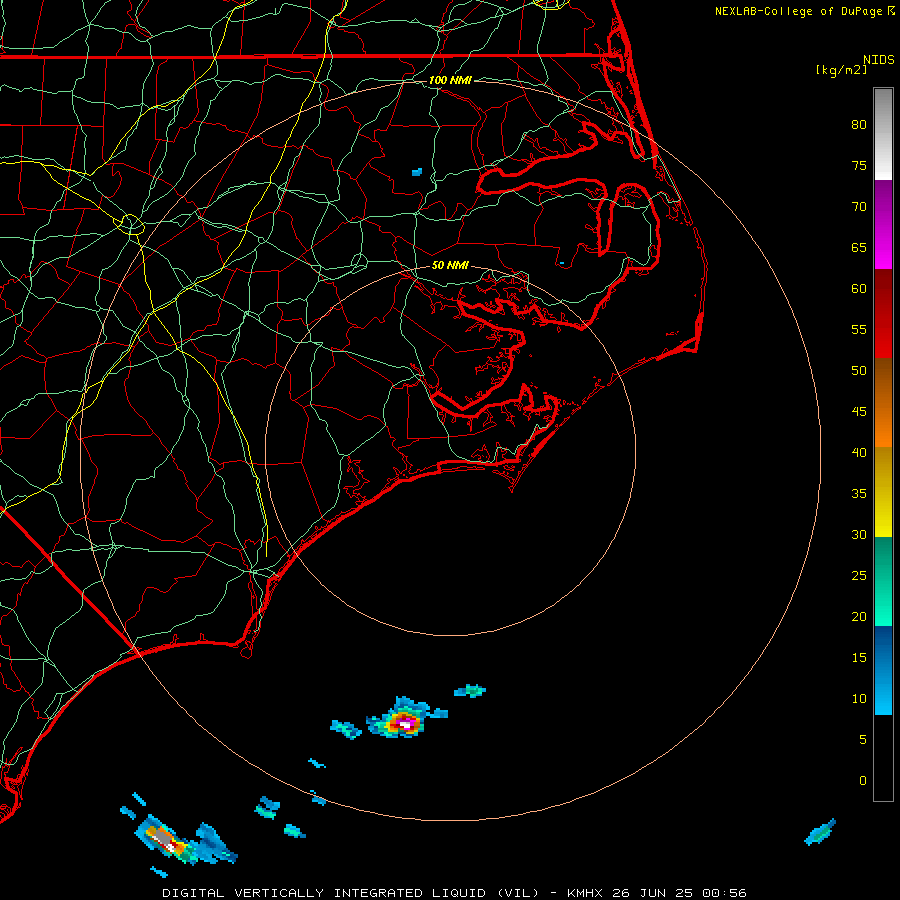Screen dimensions: 900x900
Task: Click the 55 value on the scale
Action: tap(859, 329)
